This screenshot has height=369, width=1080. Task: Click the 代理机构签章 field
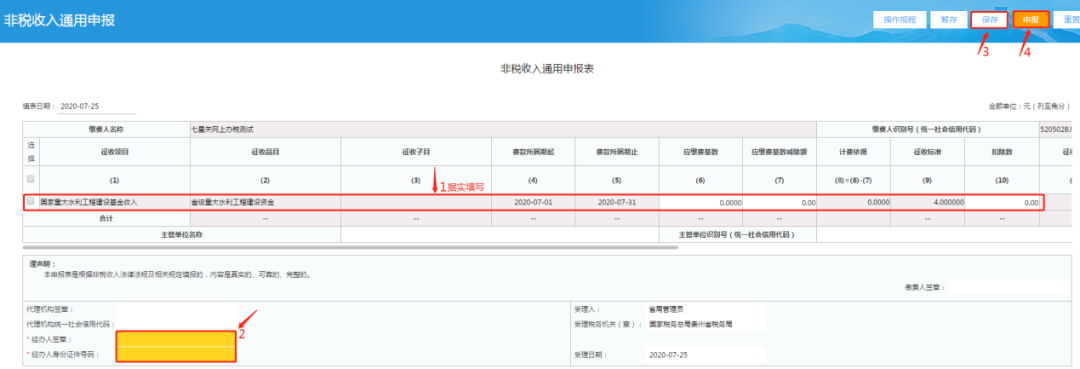176,310
